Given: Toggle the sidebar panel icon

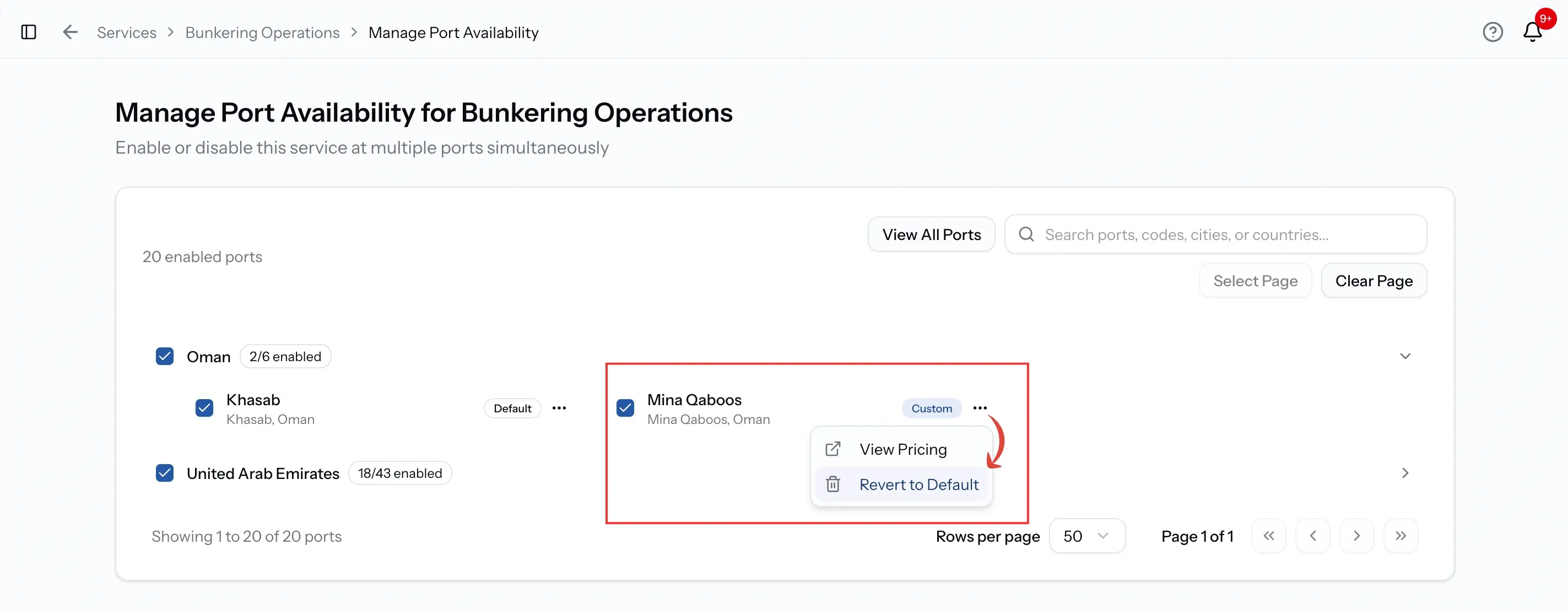Looking at the screenshot, I should tap(29, 32).
